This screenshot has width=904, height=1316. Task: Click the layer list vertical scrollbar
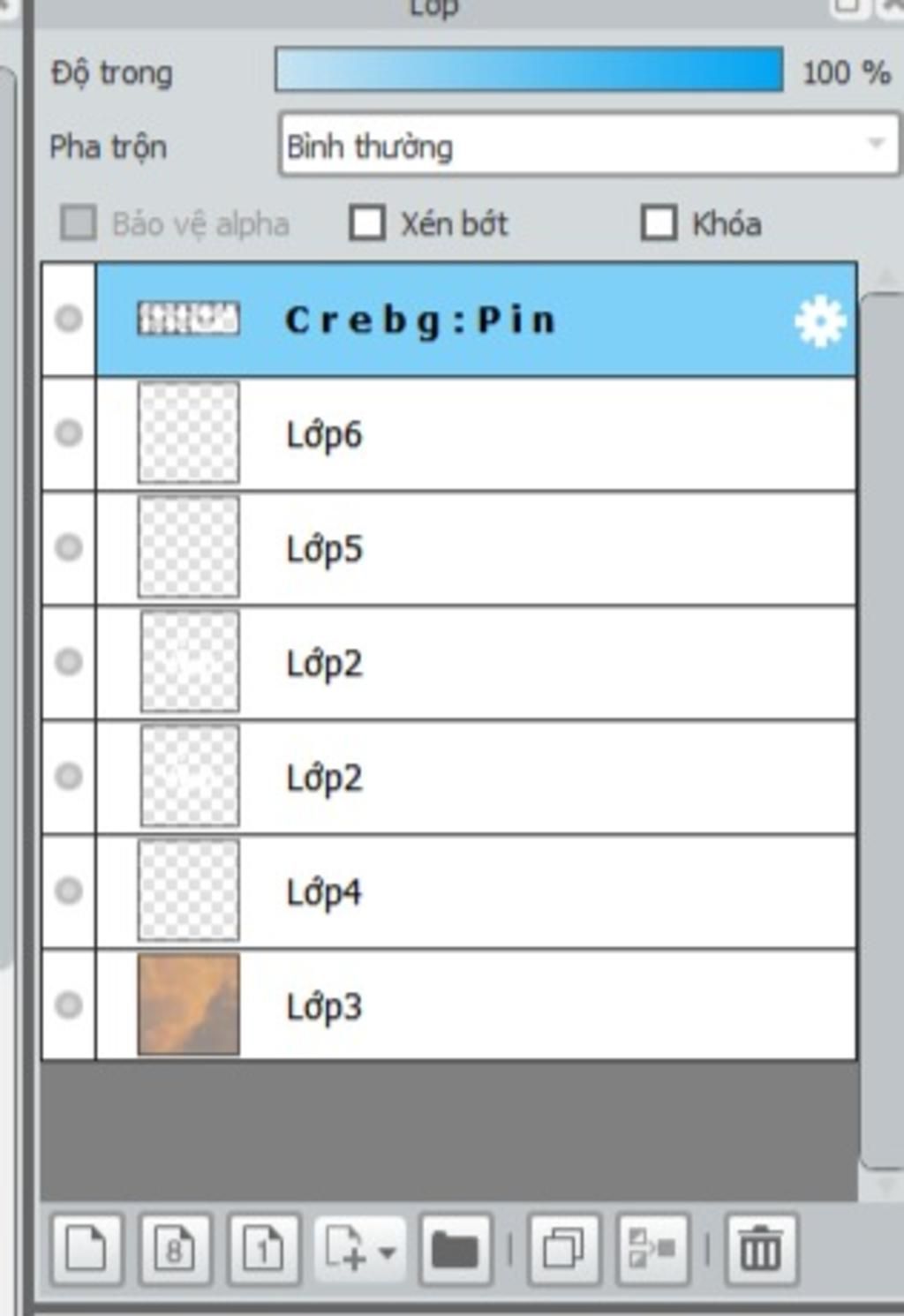(x=881, y=731)
